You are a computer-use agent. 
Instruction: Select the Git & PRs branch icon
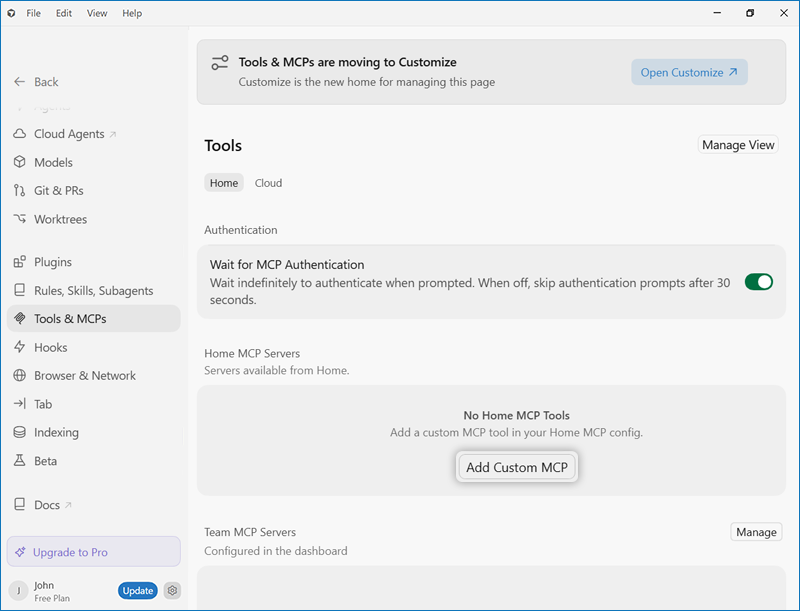19,191
